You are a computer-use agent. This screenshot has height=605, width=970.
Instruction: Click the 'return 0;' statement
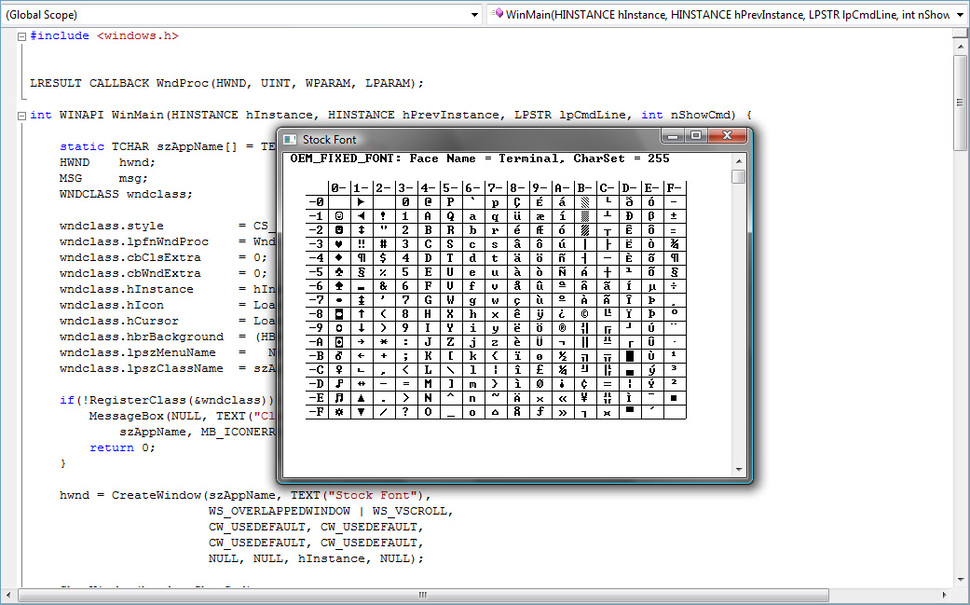click(122, 448)
